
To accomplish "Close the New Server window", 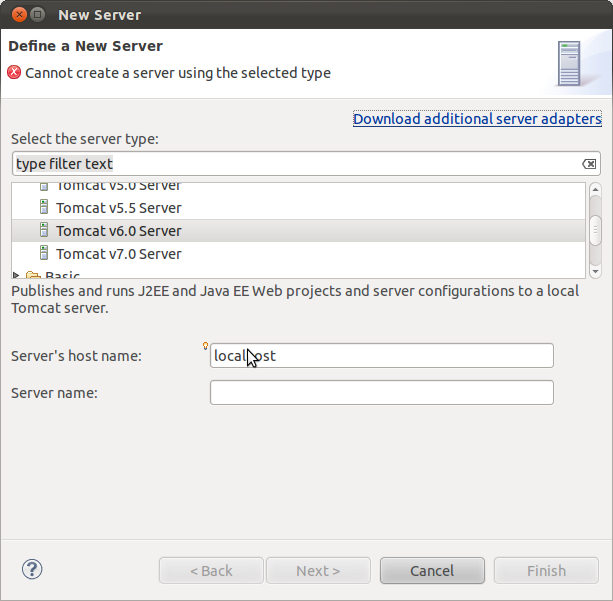I will tap(19, 15).
